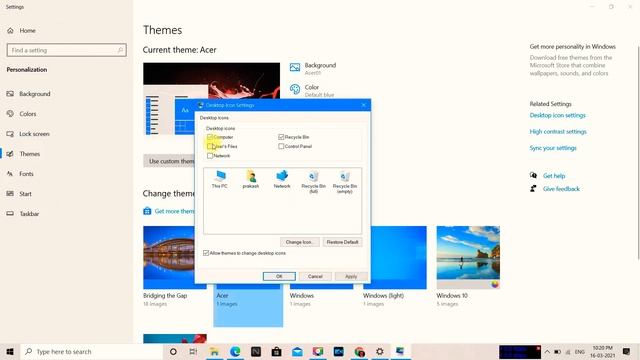Click Use custom theme button

click(169, 161)
